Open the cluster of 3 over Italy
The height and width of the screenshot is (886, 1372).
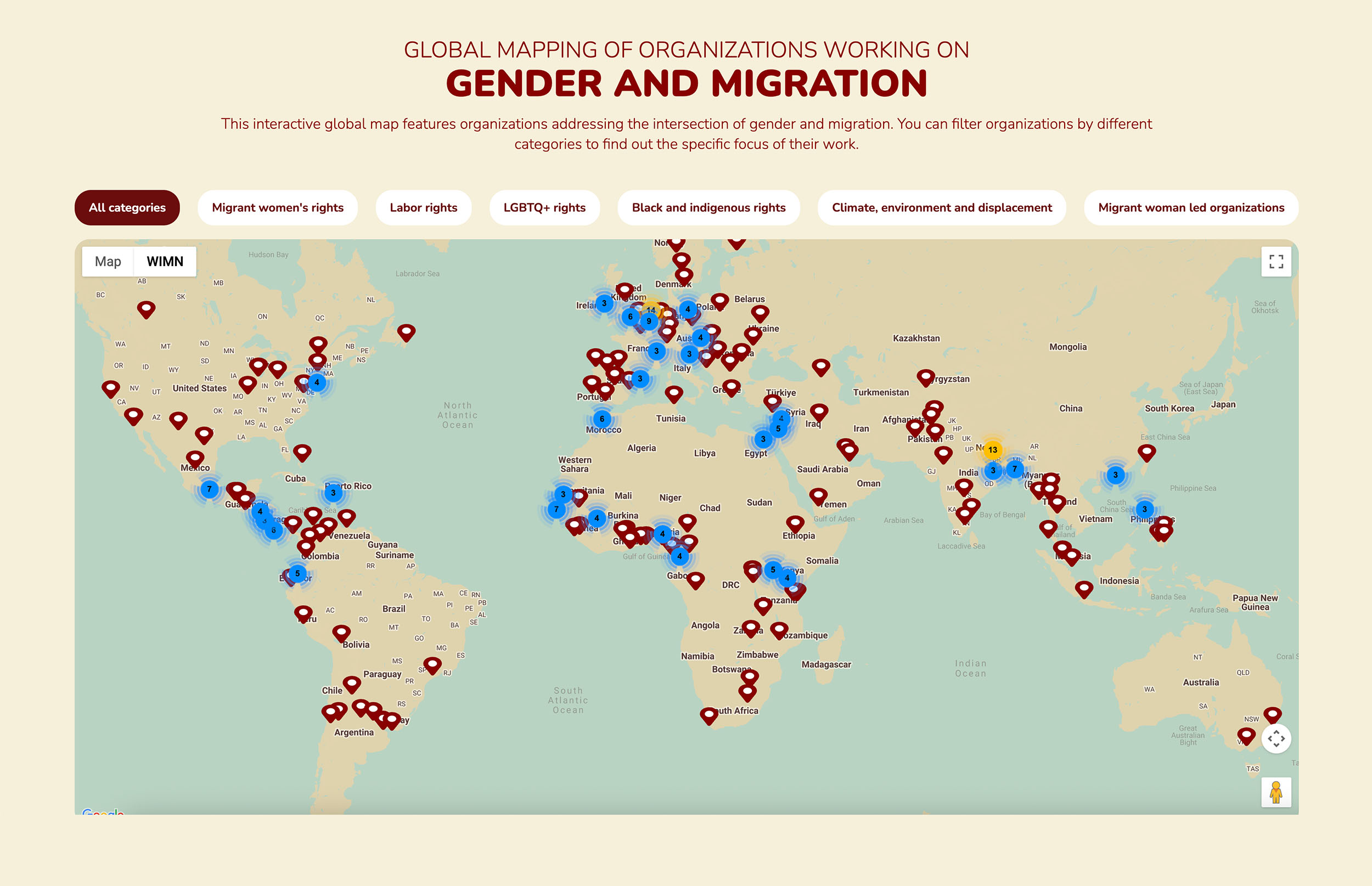click(x=689, y=354)
